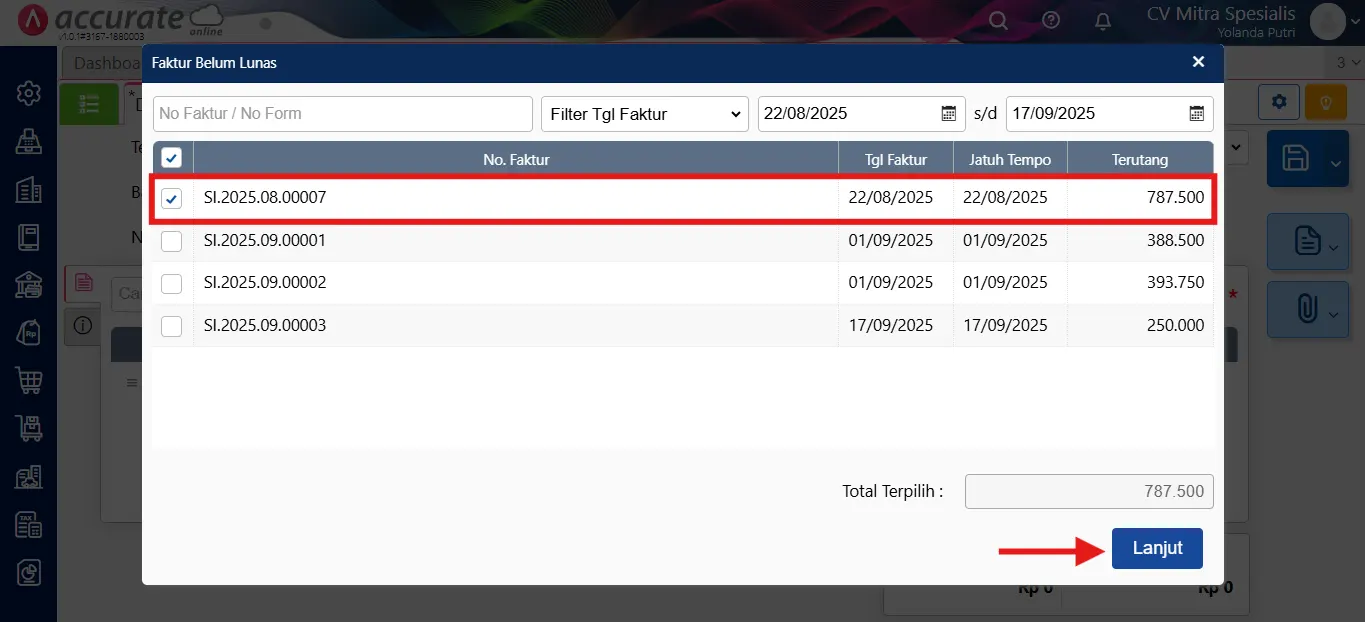Open the Filter Tgl Faktur dropdown
The image size is (1365, 622).
644,114
